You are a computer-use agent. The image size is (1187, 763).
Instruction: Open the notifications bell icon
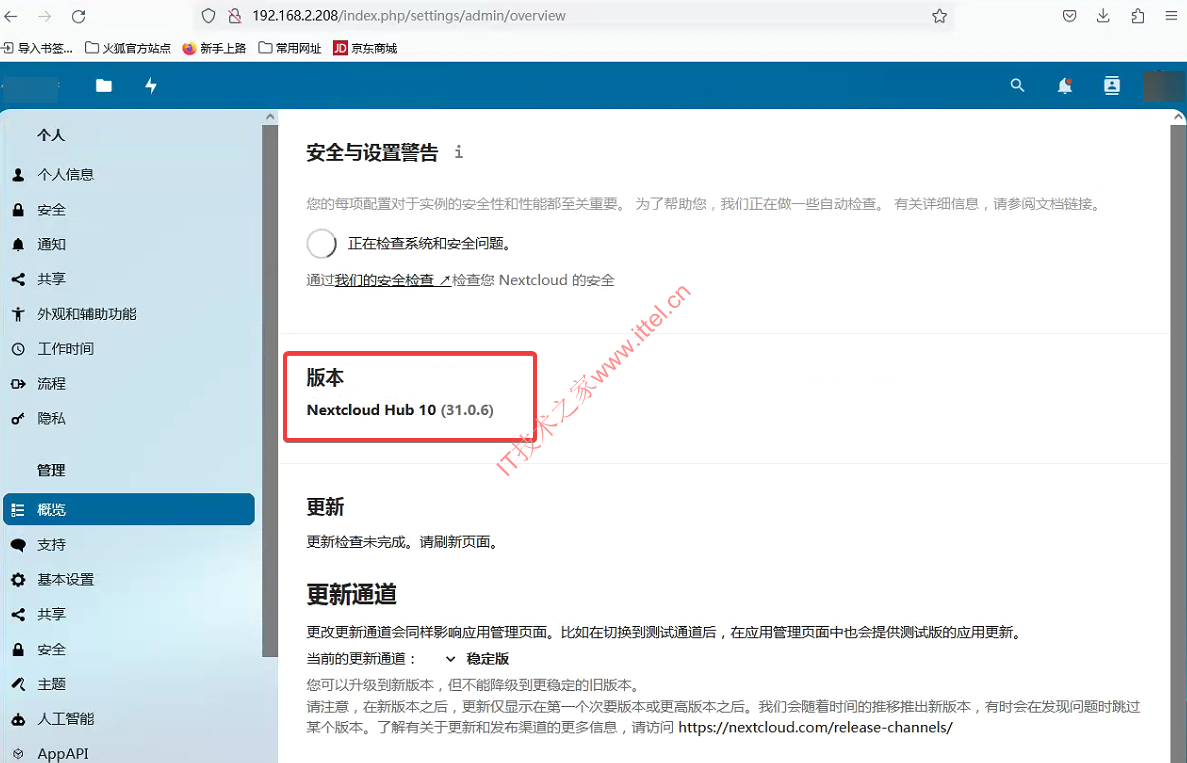[1064, 86]
